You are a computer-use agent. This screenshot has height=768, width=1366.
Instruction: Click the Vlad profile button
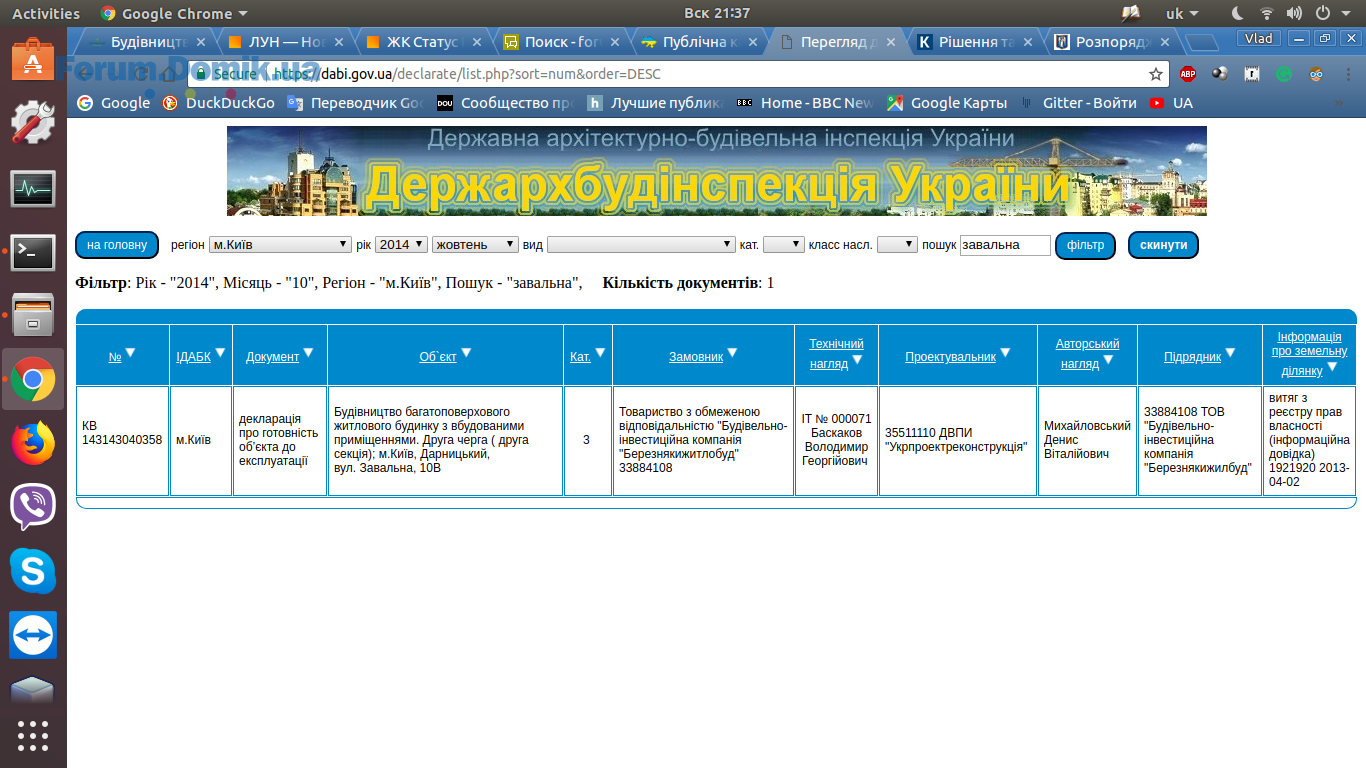(x=1258, y=38)
